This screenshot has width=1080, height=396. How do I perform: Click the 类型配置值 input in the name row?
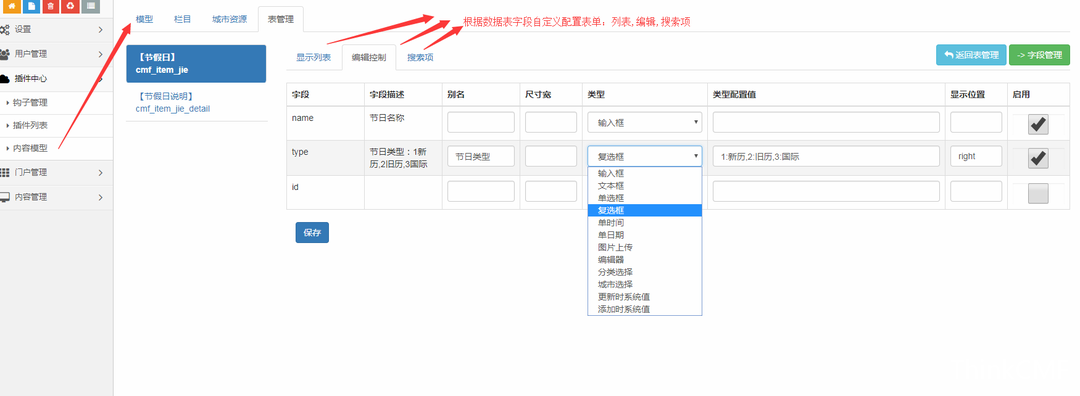coord(827,123)
